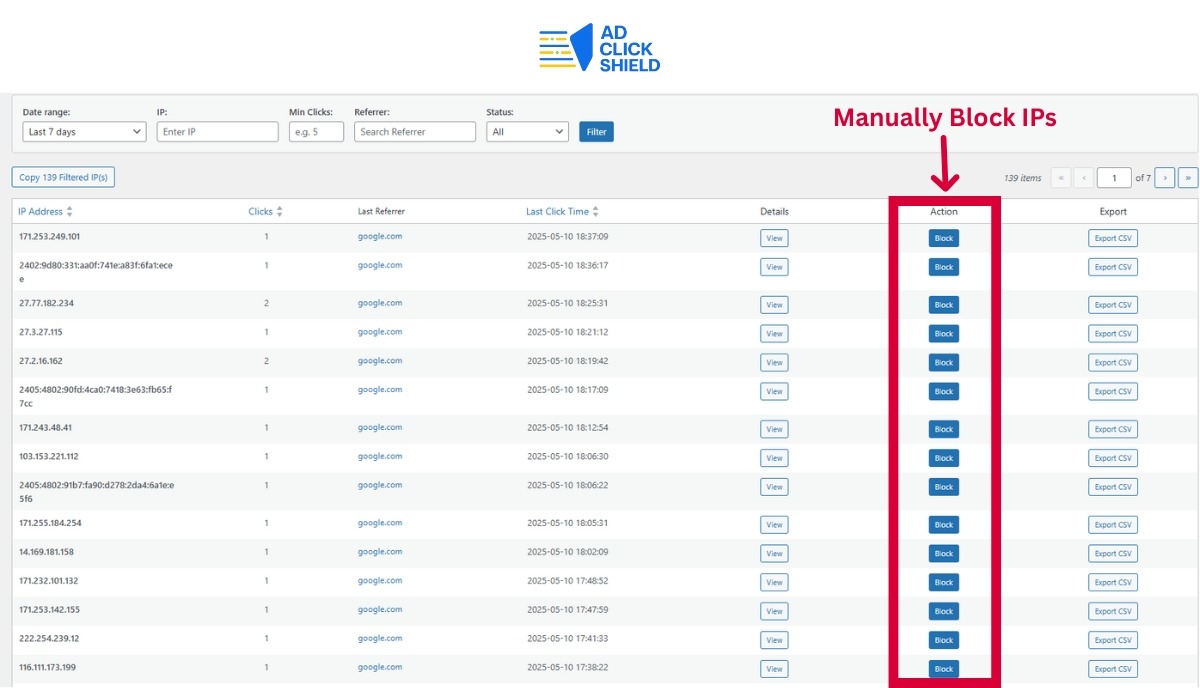Export CSV for 116.111.173.199
This screenshot has height=688, width=1200.
pos(1113,669)
